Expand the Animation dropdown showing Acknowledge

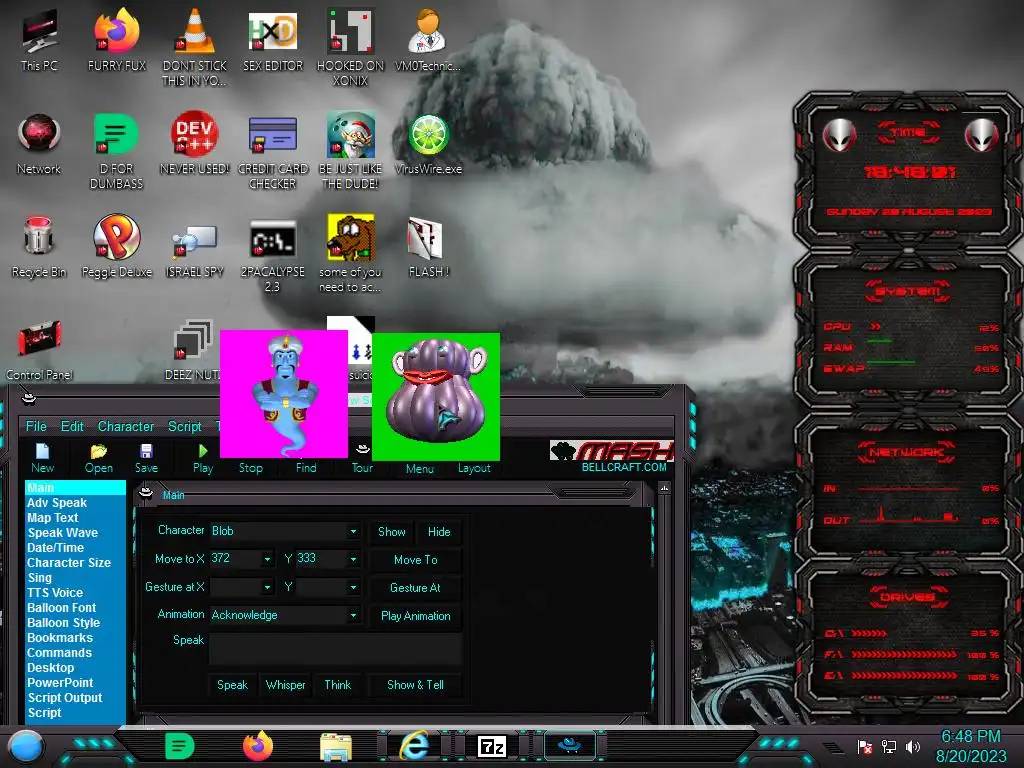coord(353,615)
